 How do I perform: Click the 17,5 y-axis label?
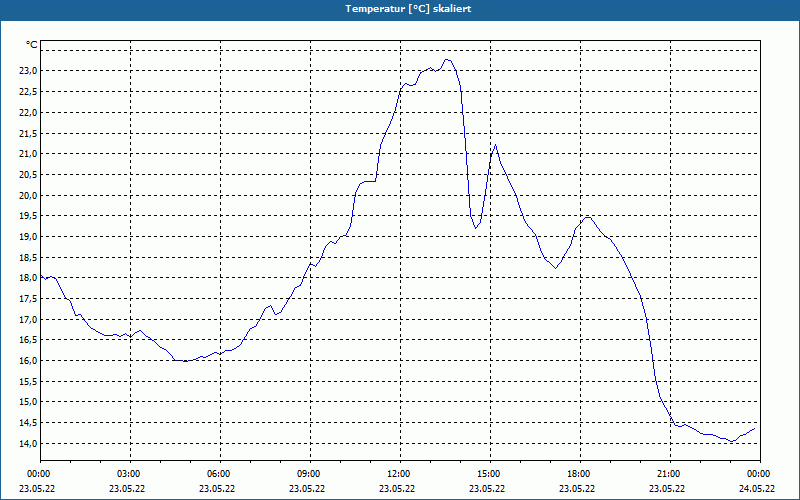(x=28, y=299)
